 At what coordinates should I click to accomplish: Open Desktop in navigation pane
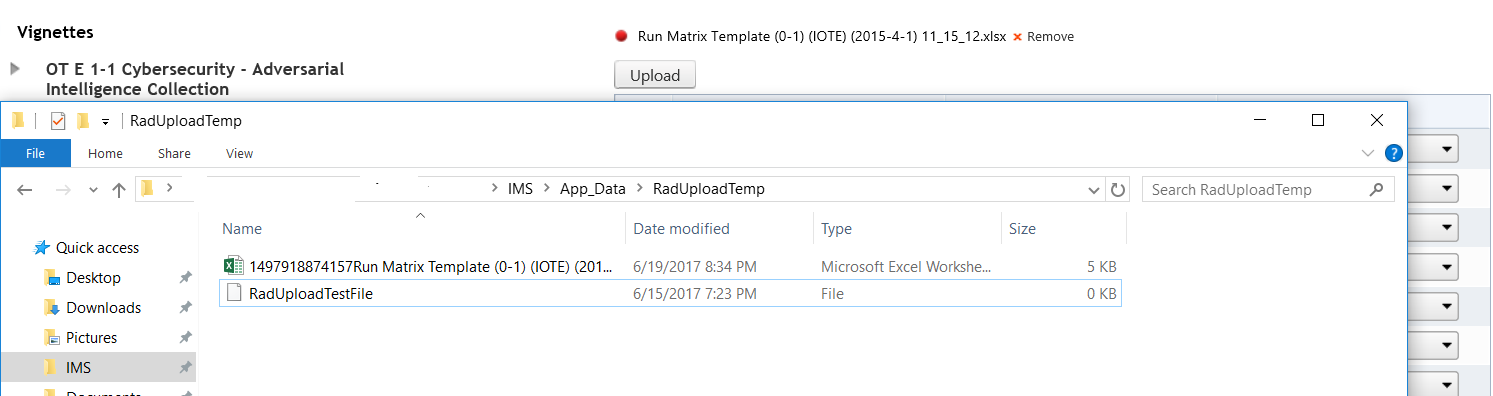pos(93,278)
